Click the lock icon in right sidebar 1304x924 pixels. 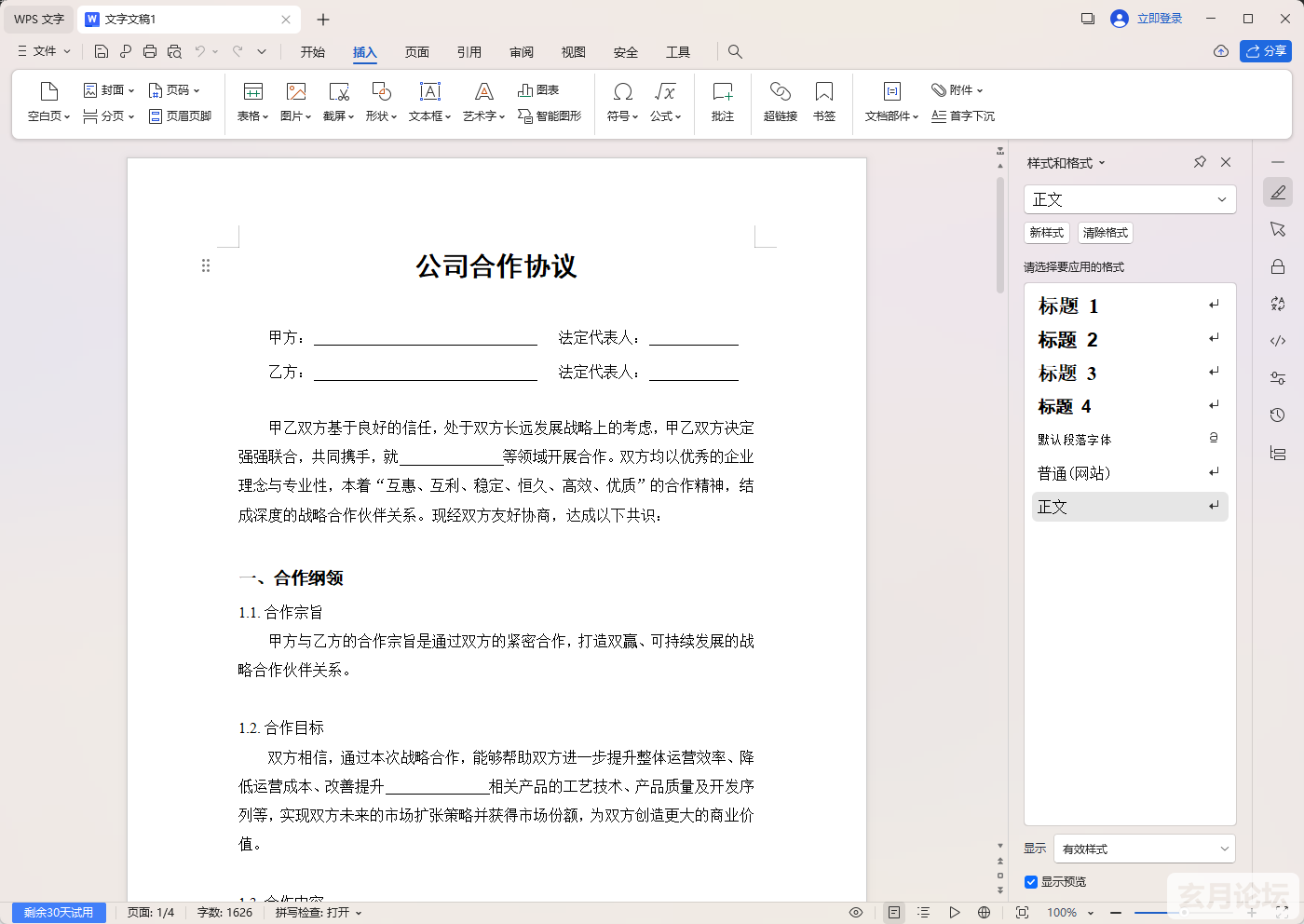1278,266
